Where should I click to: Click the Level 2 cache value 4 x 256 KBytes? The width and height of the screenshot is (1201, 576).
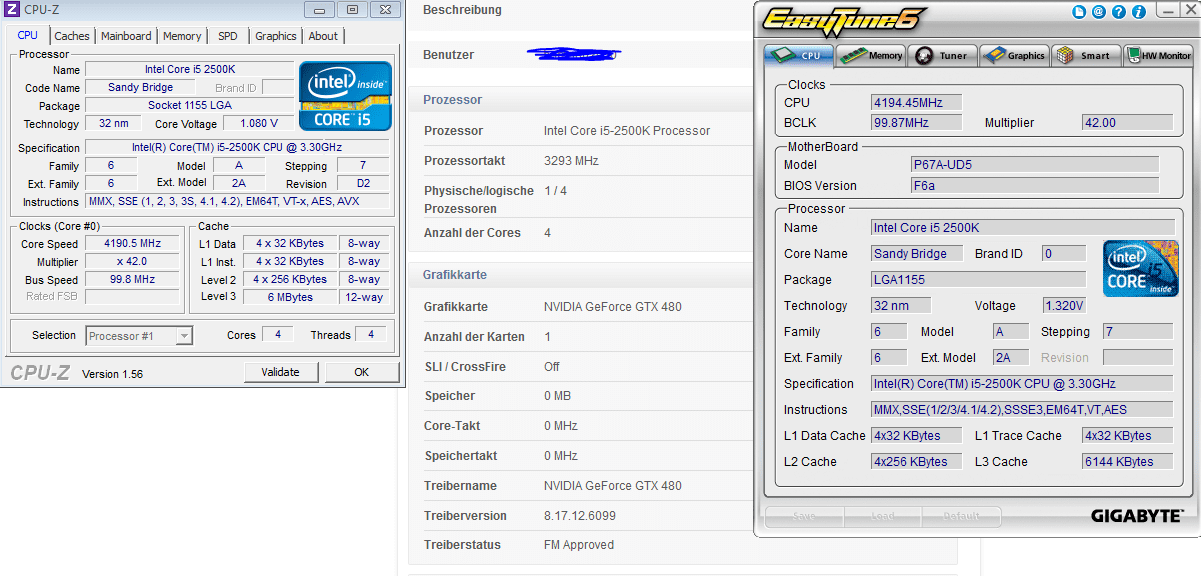pos(290,280)
